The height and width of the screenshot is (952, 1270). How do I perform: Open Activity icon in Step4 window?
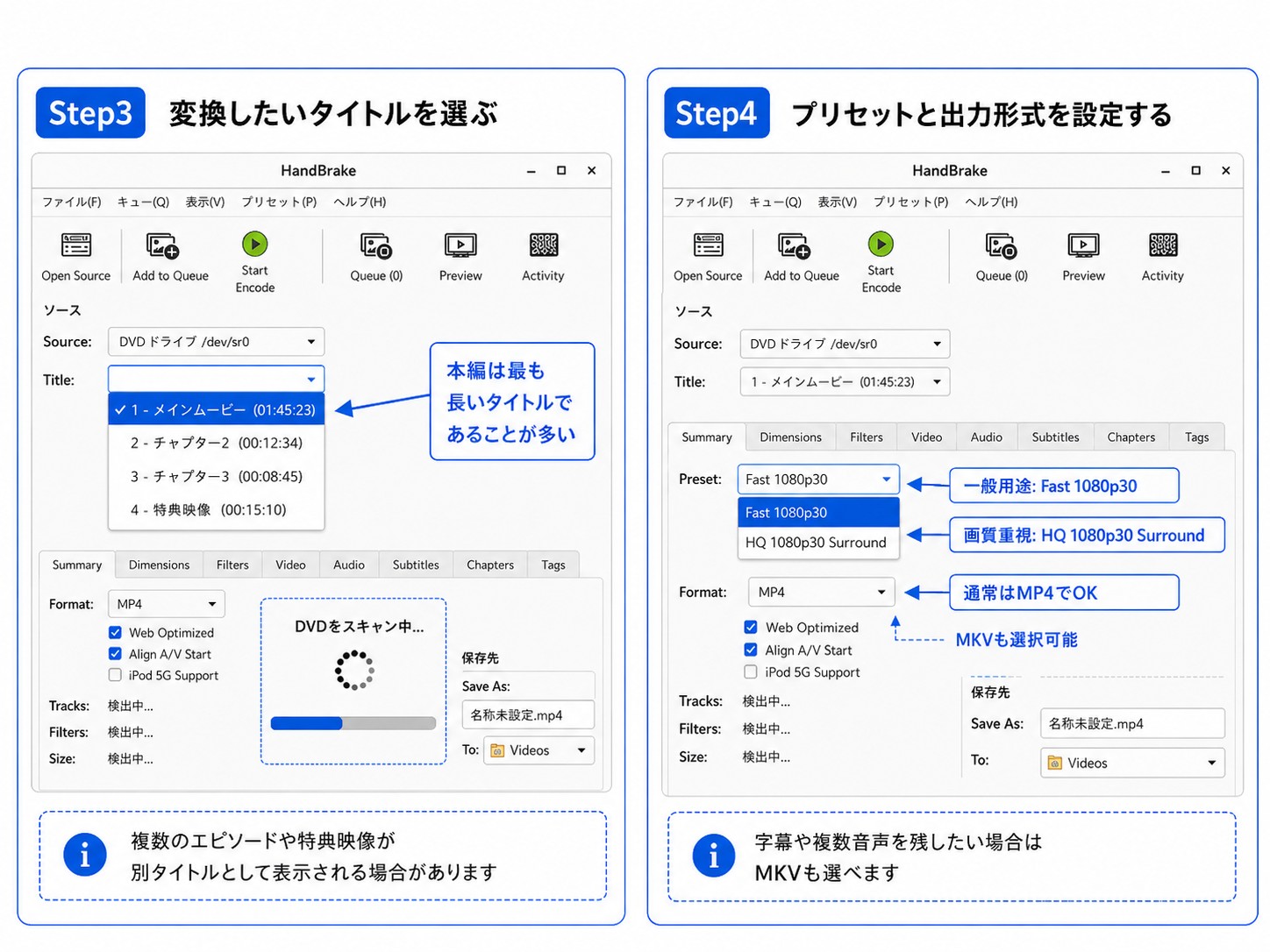pos(1163,245)
